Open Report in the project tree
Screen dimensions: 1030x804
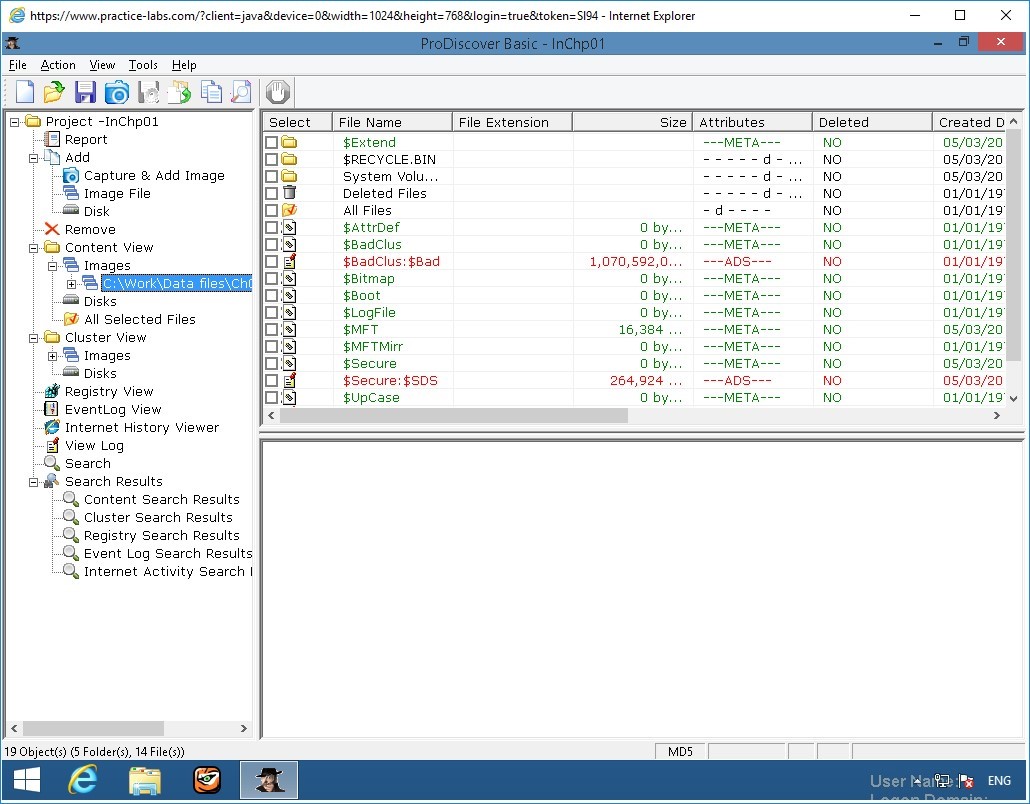coord(85,139)
